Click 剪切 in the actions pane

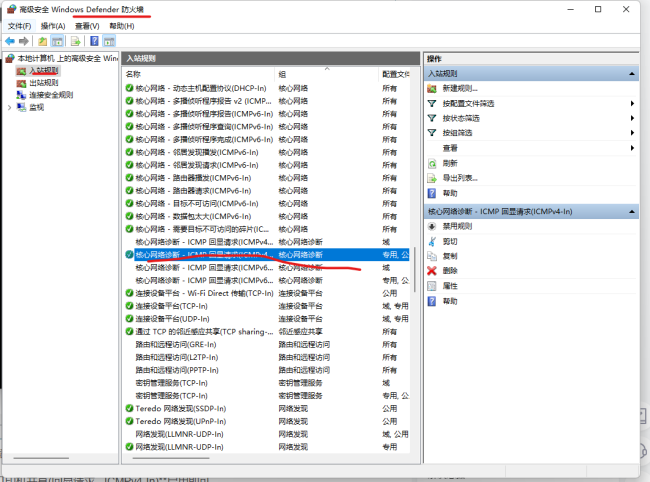(x=450, y=241)
